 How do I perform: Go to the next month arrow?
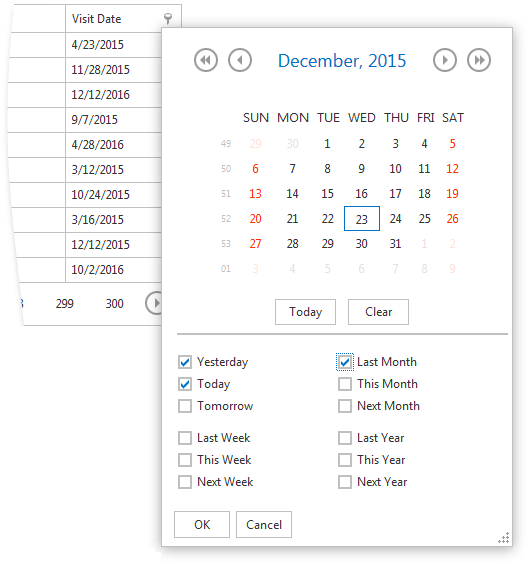tap(445, 60)
